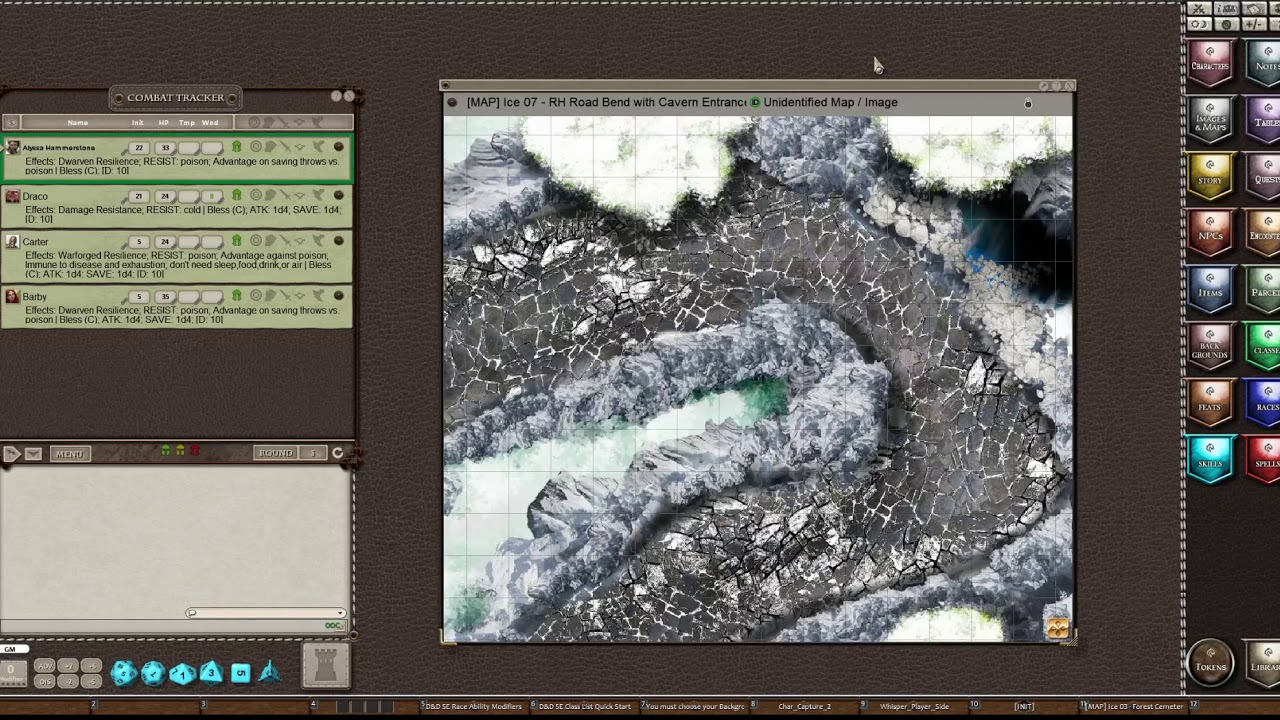This screenshot has height=720, width=1280.
Task: Click the combat tracker icon in the top toolbar
Action: (x=1199, y=8)
